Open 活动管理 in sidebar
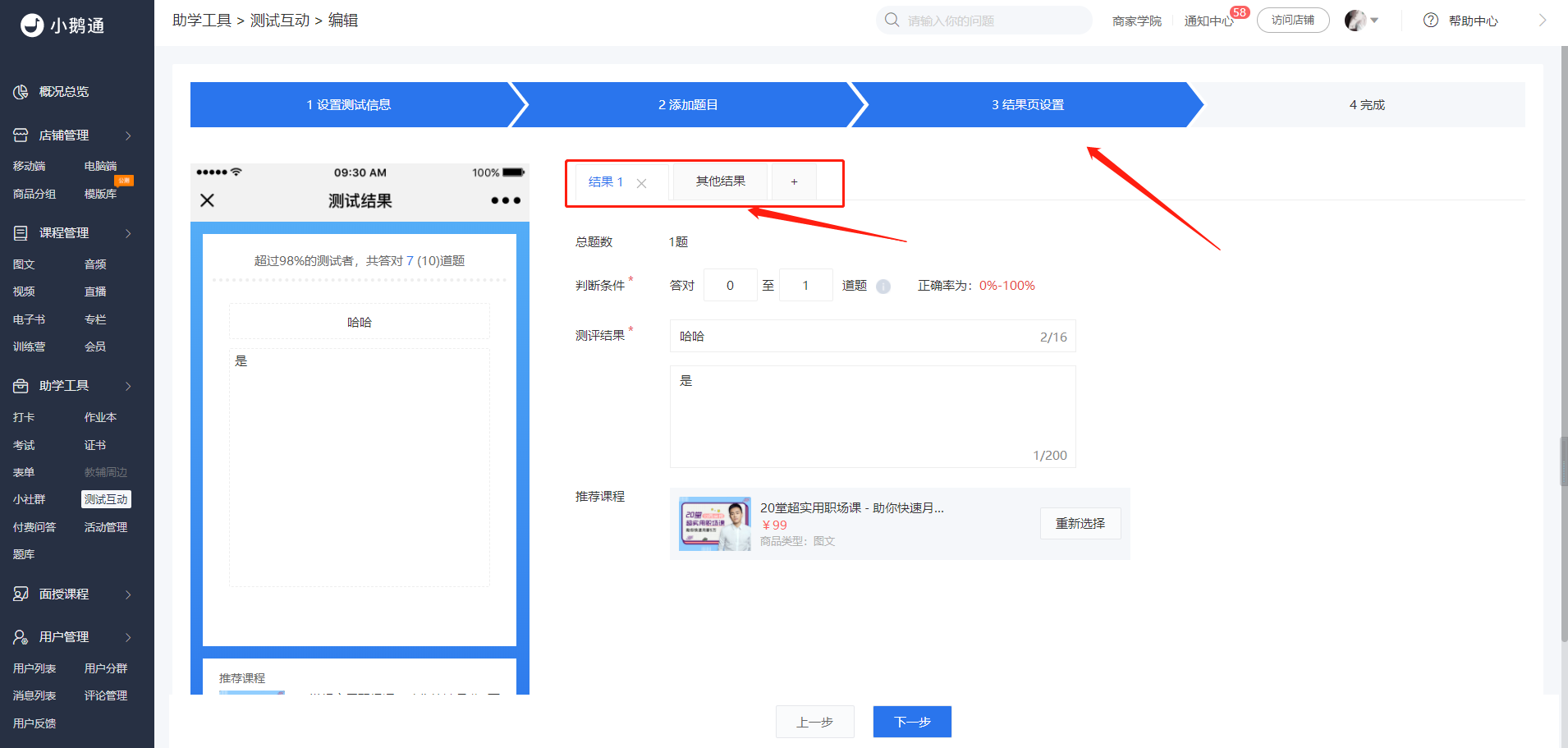The height and width of the screenshot is (748, 1568). (x=106, y=527)
